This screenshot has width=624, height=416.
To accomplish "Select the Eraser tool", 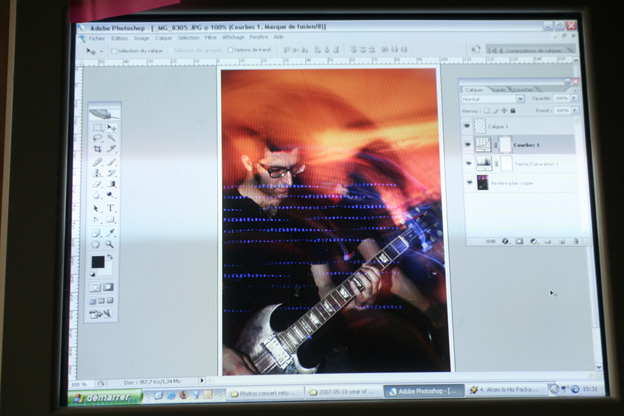I will click(x=98, y=184).
